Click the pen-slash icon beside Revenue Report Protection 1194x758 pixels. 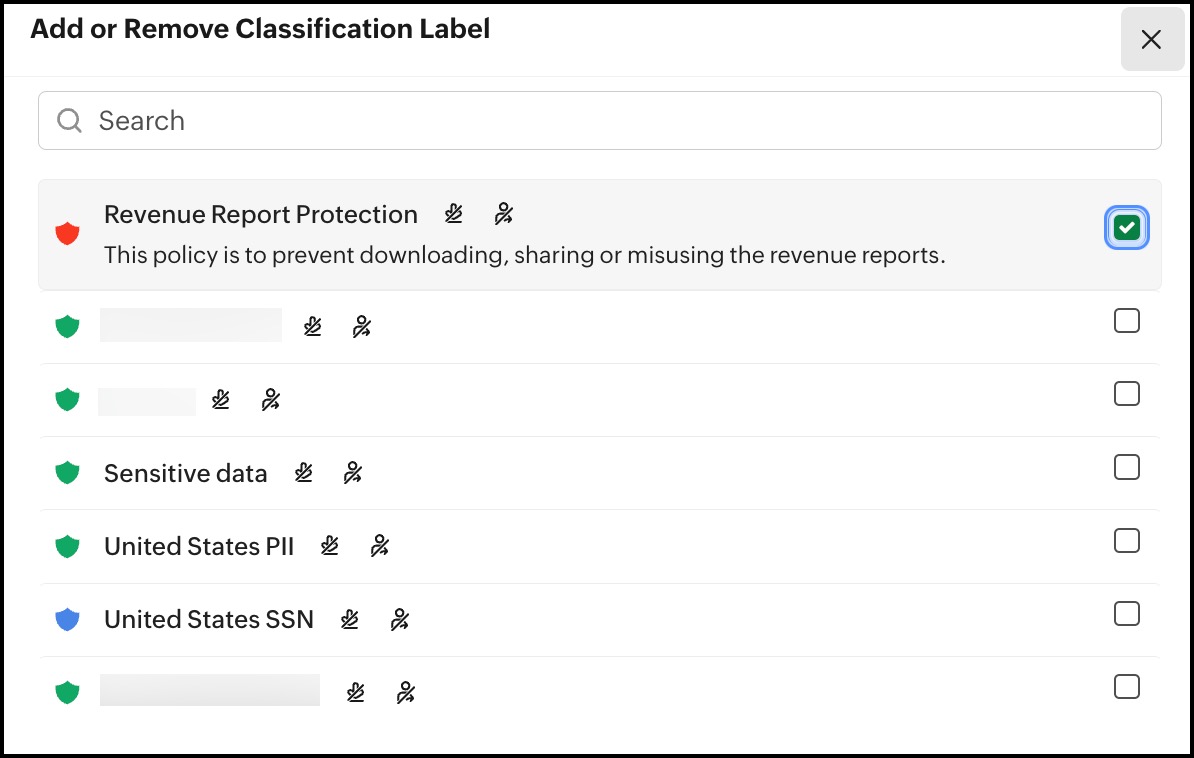454,214
